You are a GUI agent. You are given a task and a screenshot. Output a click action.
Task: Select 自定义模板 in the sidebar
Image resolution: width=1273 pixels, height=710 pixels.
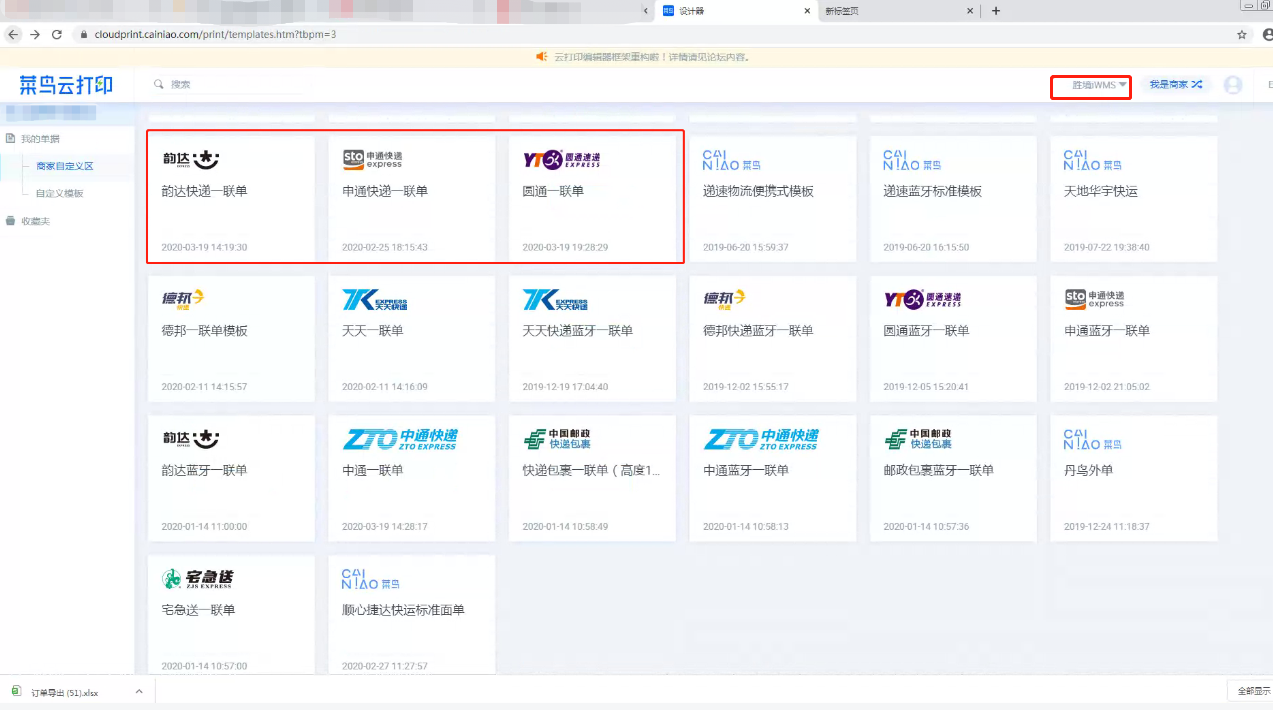(59, 193)
